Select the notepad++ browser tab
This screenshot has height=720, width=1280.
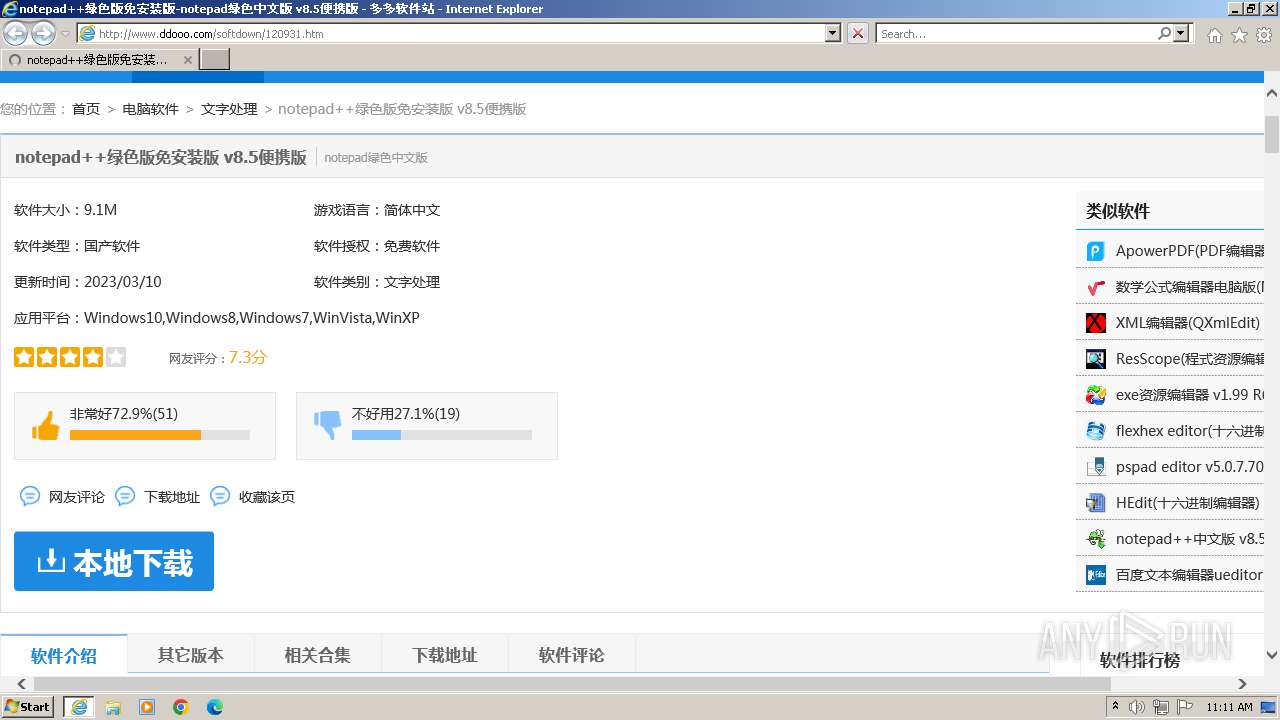[98, 60]
